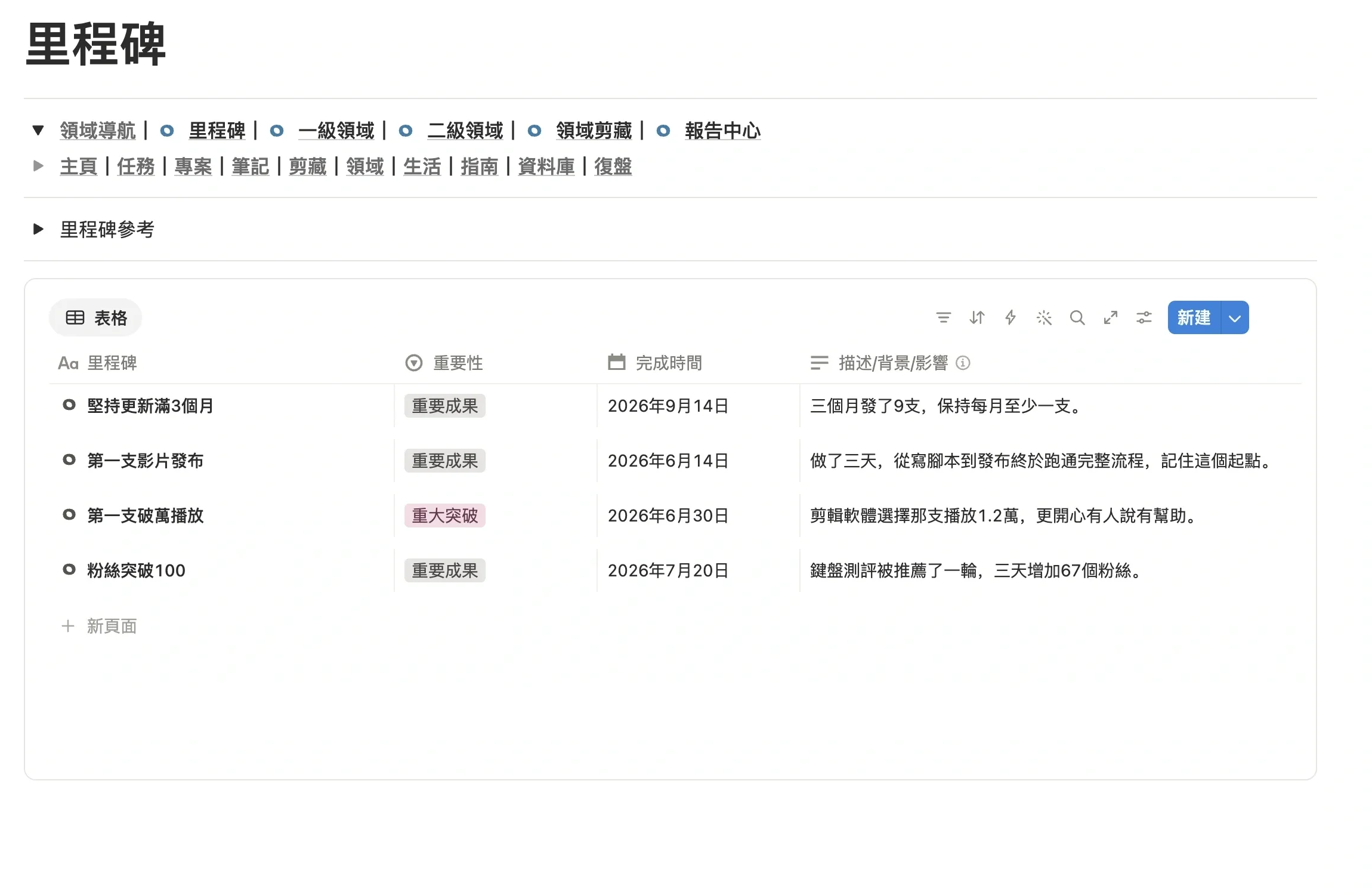Go to the 資料庫 page link

pyautogui.click(x=546, y=166)
